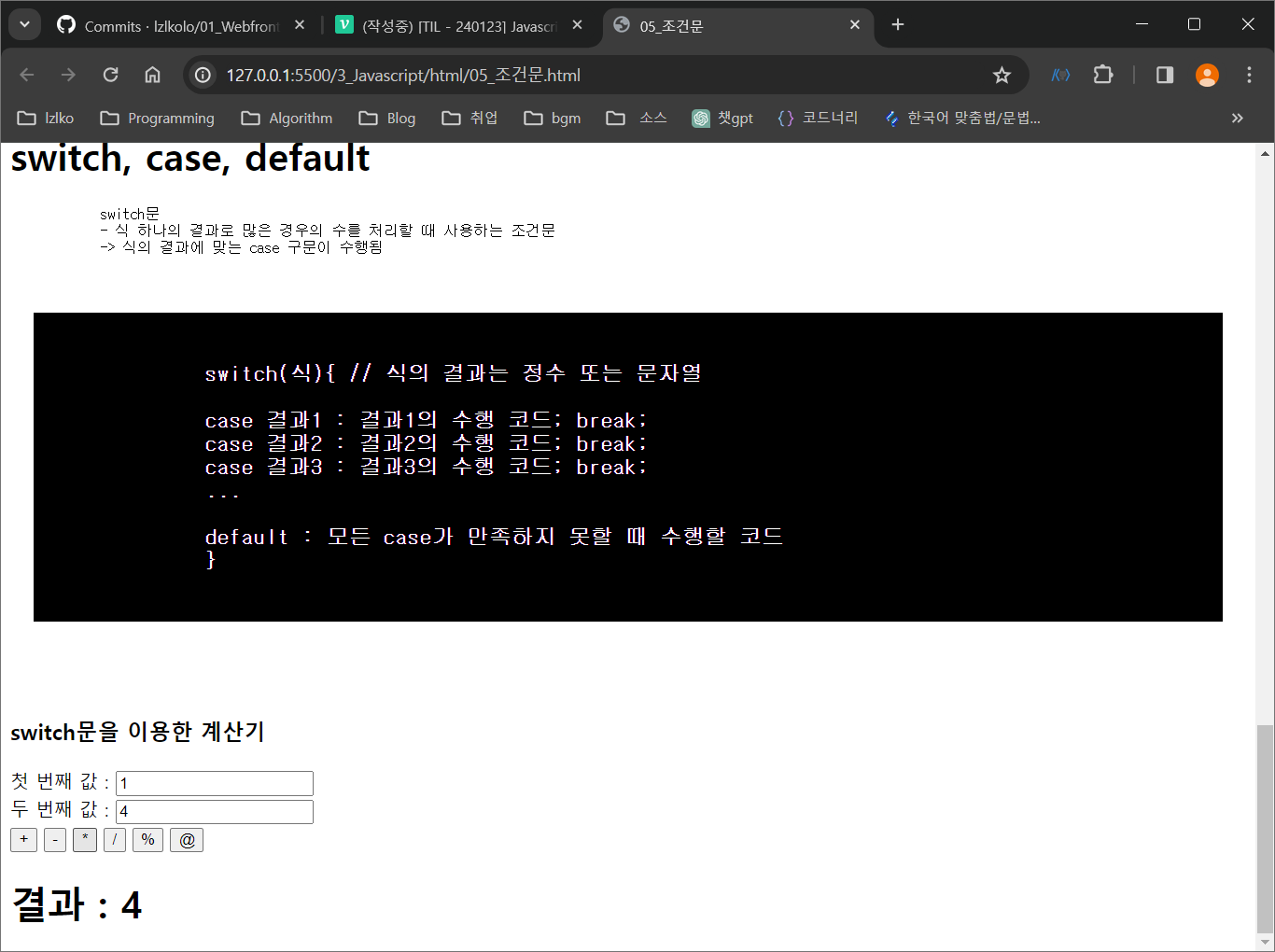The image size is (1275, 952).
Task: Click the home icon in the toolbar
Action: pos(152,75)
